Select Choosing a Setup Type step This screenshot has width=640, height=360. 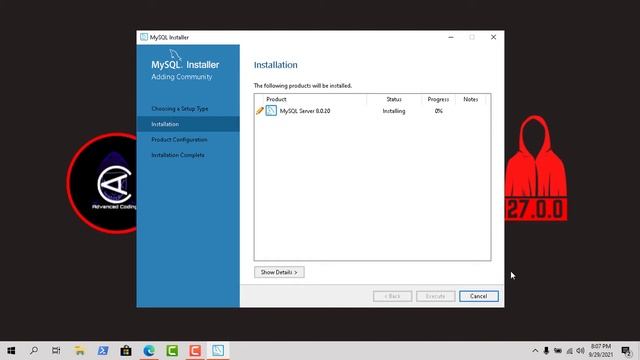tap(180, 109)
